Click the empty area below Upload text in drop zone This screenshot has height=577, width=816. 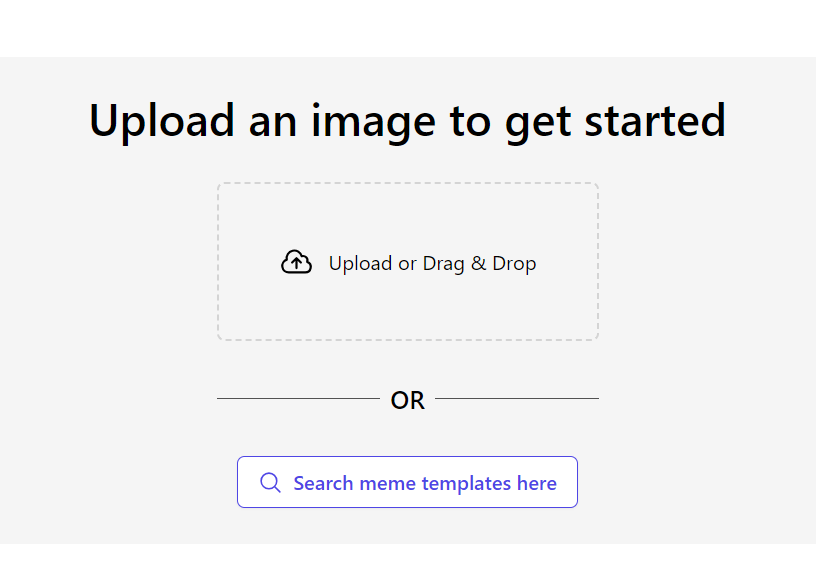pyautogui.click(x=360, y=307)
